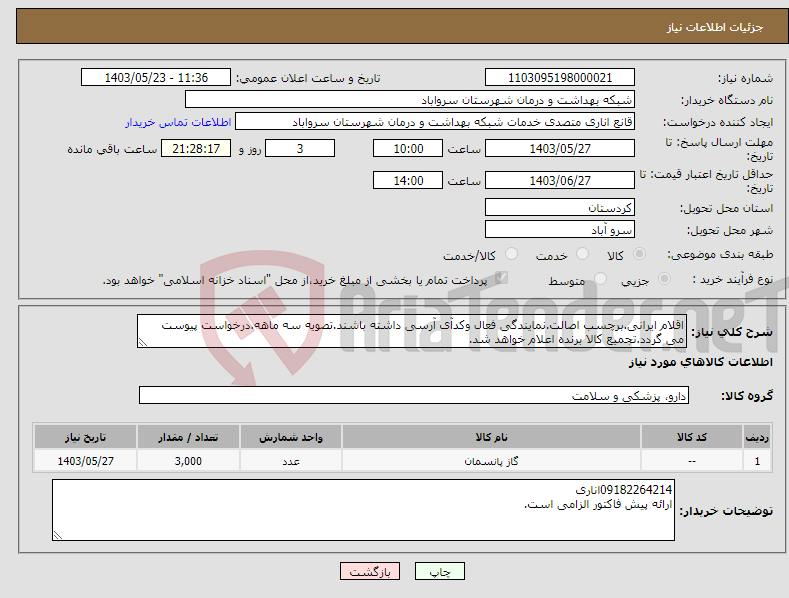Click the remaining days field showing 3
Screen dimensions: 789x598
tap(300, 148)
